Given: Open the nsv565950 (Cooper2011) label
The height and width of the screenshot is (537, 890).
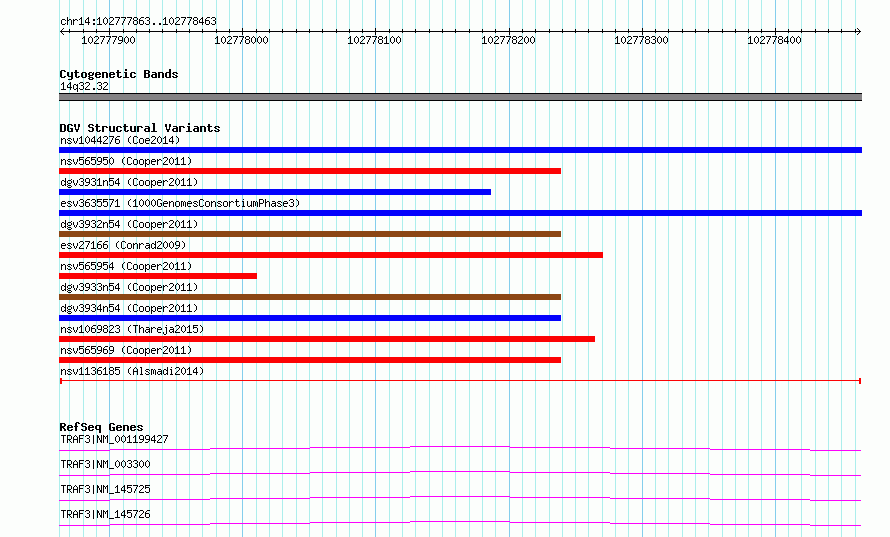Looking at the screenshot, I should 126,161.
